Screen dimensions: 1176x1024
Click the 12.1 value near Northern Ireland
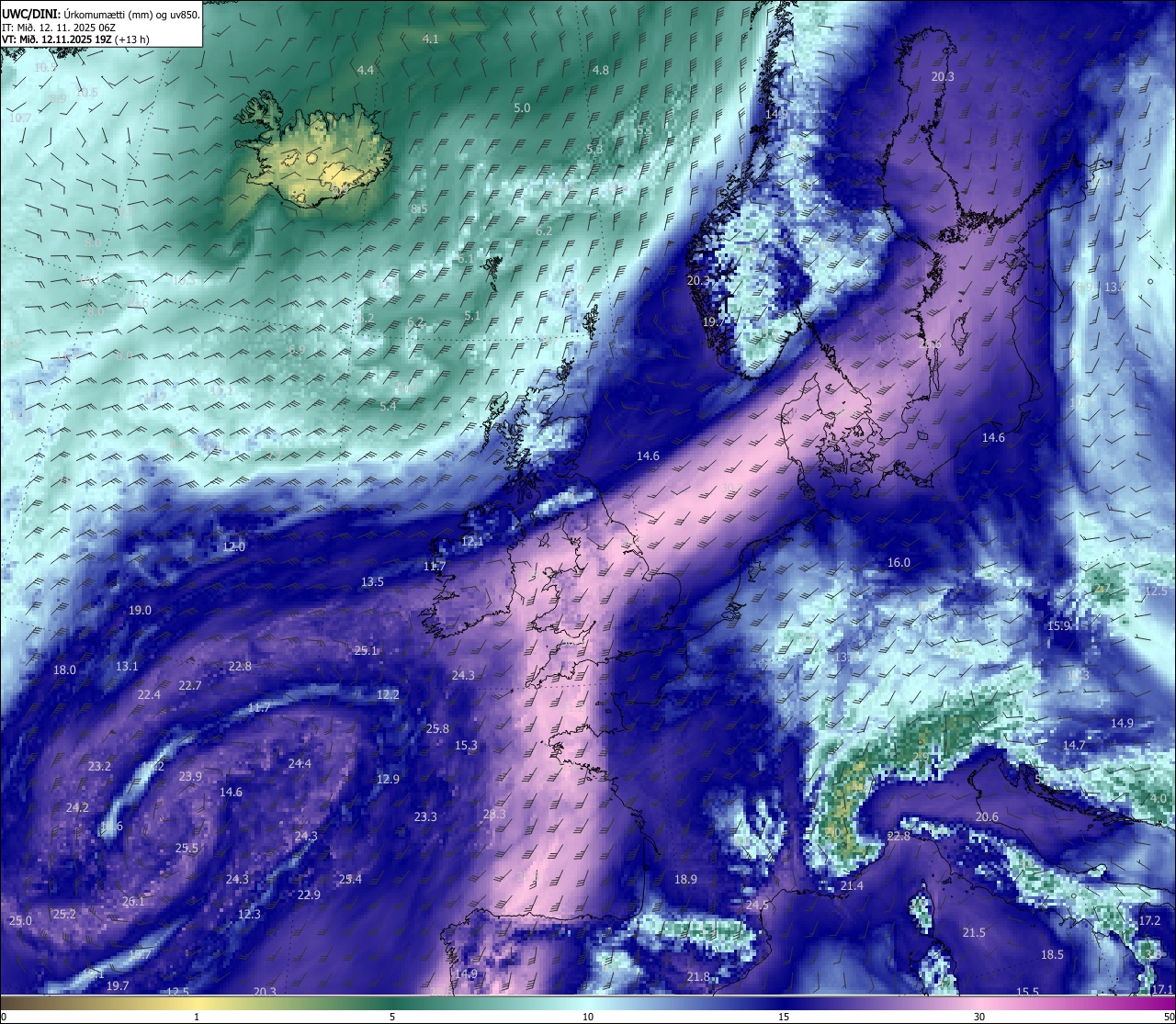click(472, 541)
